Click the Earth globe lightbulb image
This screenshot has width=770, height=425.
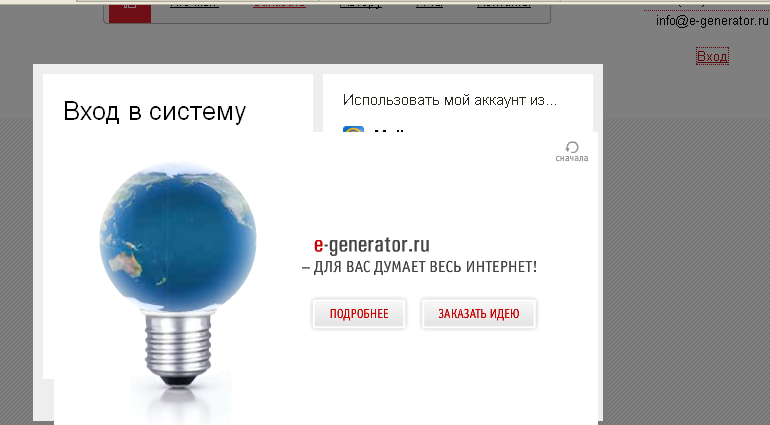click(178, 275)
